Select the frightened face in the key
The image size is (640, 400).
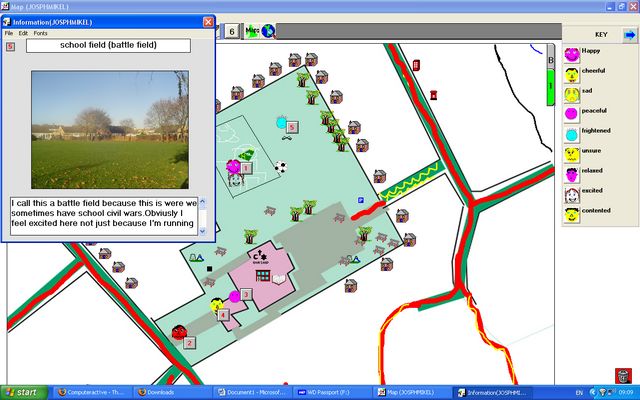(x=572, y=134)
